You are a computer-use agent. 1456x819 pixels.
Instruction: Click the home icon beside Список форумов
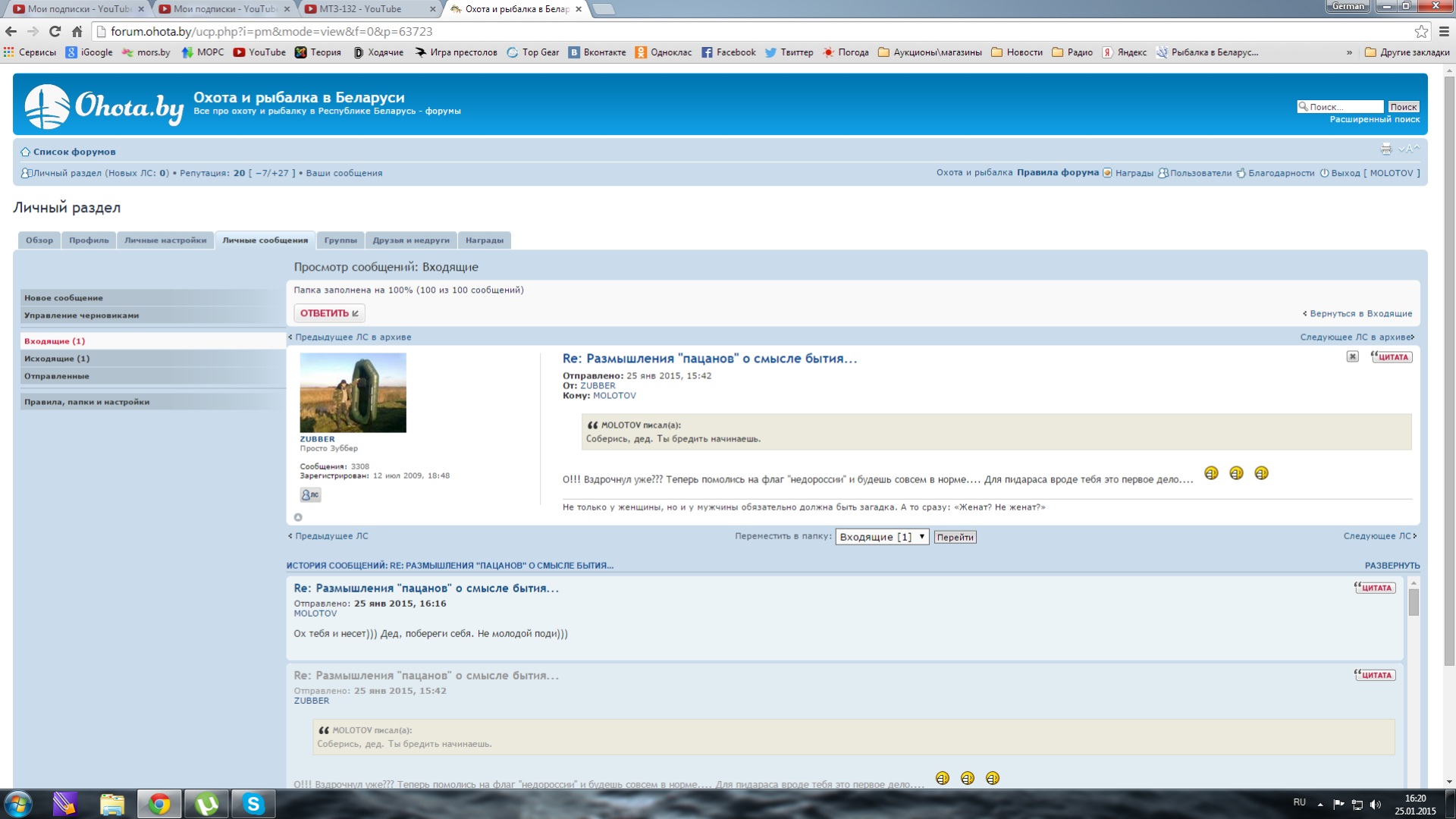click(25, 152)
